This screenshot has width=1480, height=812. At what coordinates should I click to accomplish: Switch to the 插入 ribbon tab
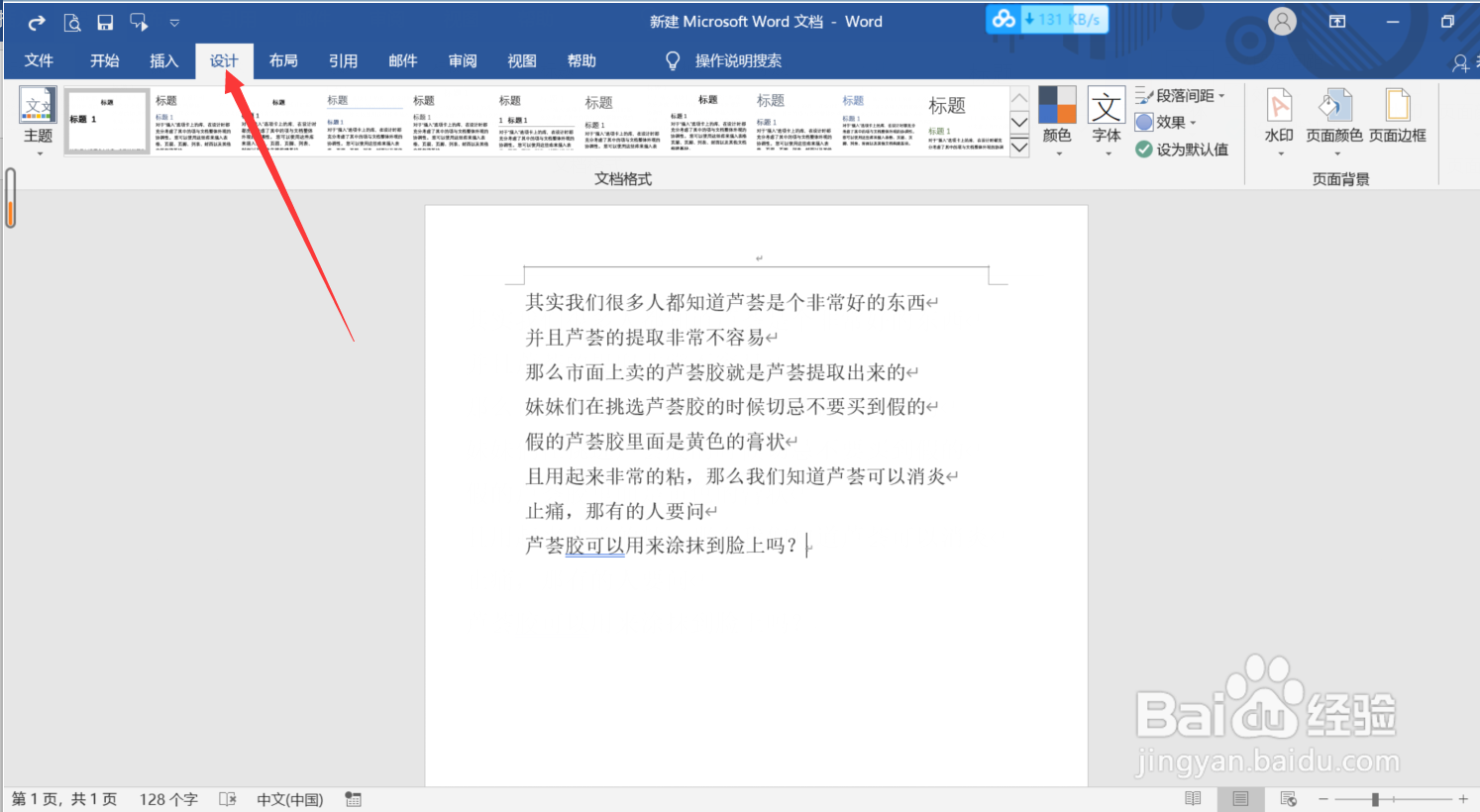[x=163, y=60]
